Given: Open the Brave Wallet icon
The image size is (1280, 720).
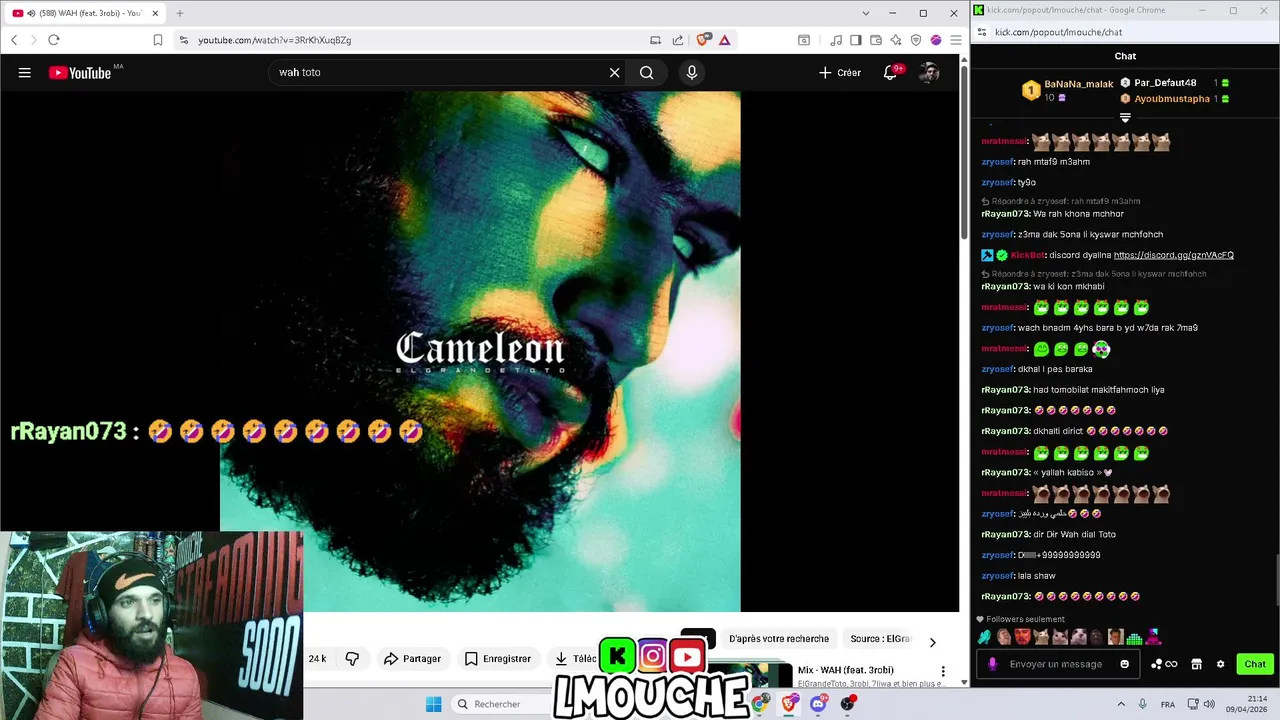Looking at the screenshot, I should 875,40.
